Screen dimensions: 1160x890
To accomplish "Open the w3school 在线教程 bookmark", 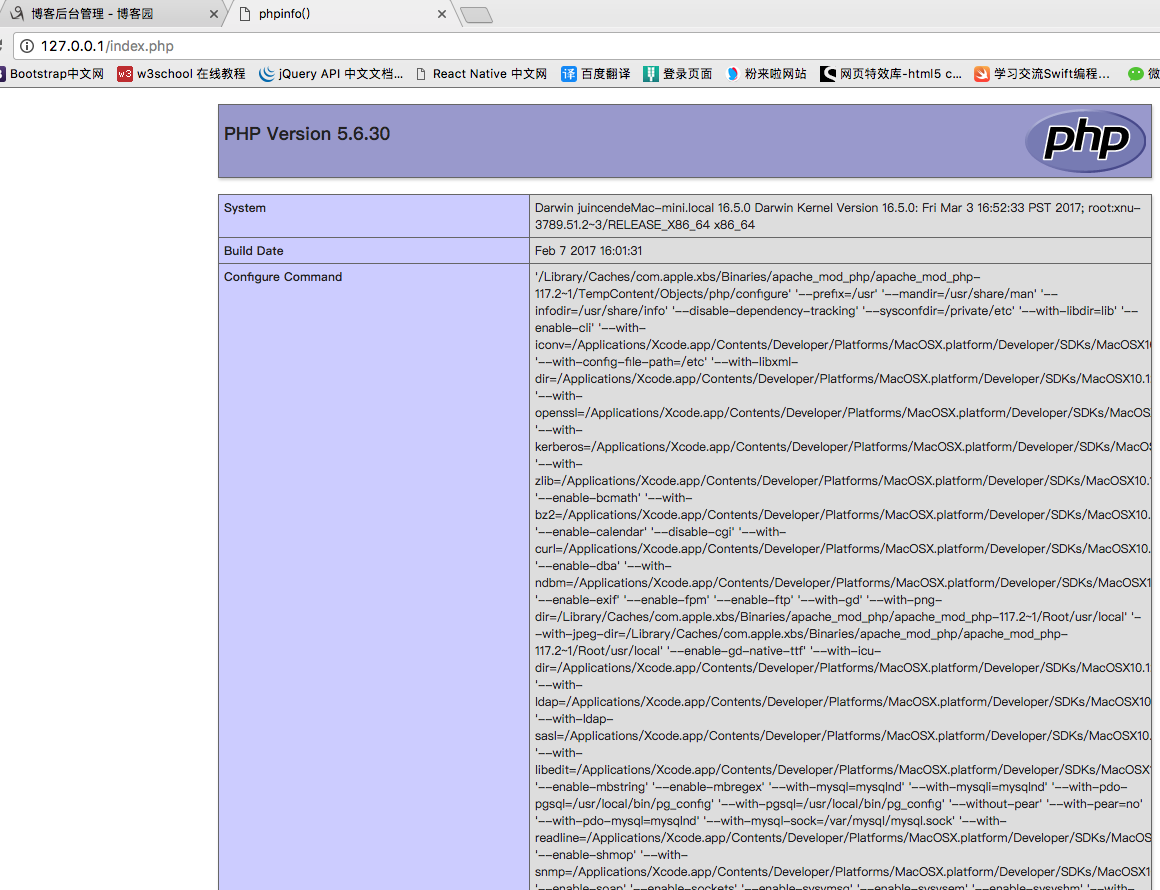I will (181, 74).
